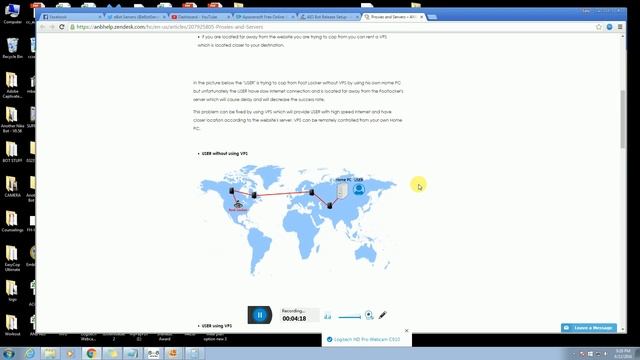Viewport: 640px width, 360px height.
Task: Open the Counselings desktop folder
Action: tap(12, 222)
